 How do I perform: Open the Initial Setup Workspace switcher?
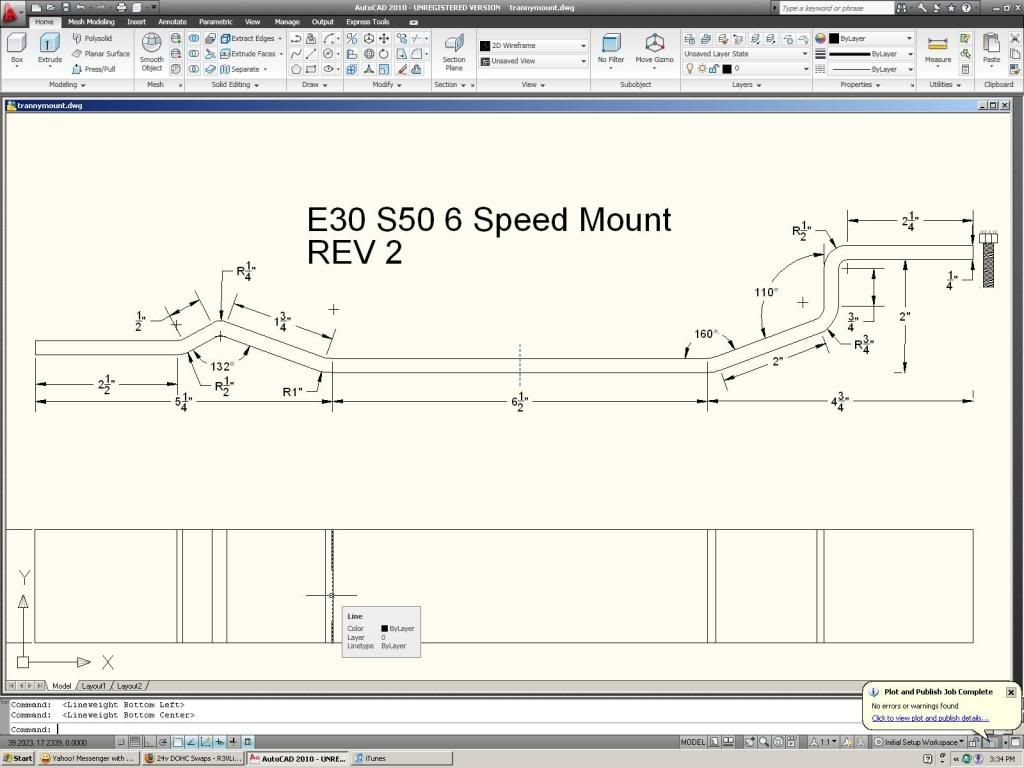click(919, 742)
